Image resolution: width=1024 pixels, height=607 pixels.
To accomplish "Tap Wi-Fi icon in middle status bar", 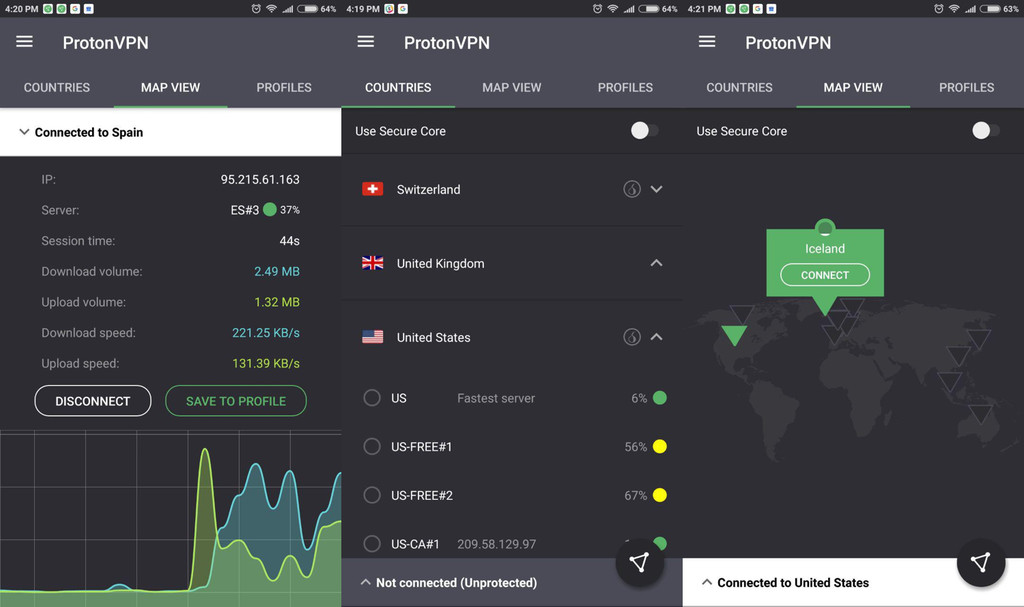I will pos(613,8).
